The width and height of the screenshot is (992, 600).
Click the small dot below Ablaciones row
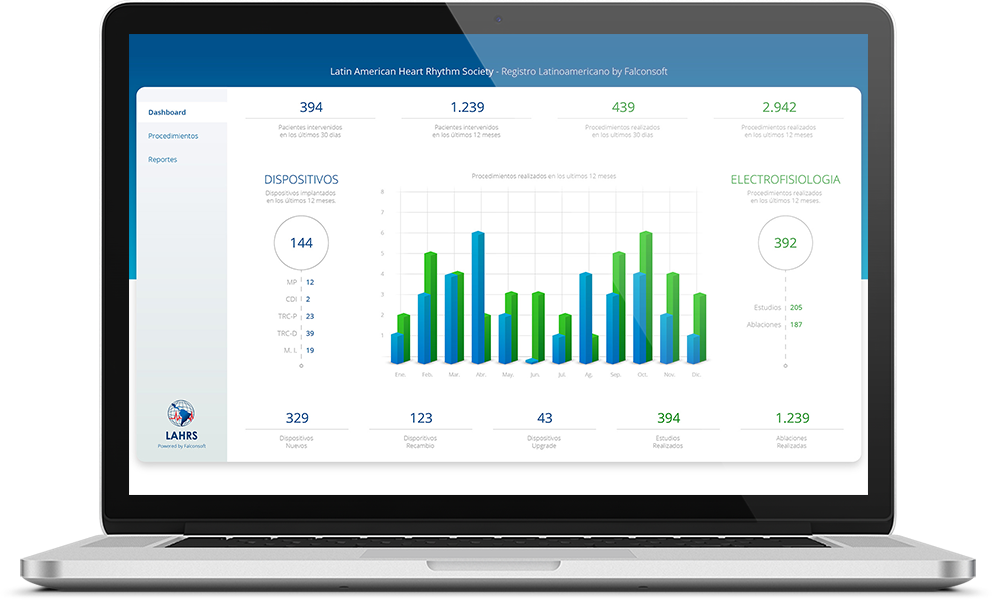[x=785, y=366]
